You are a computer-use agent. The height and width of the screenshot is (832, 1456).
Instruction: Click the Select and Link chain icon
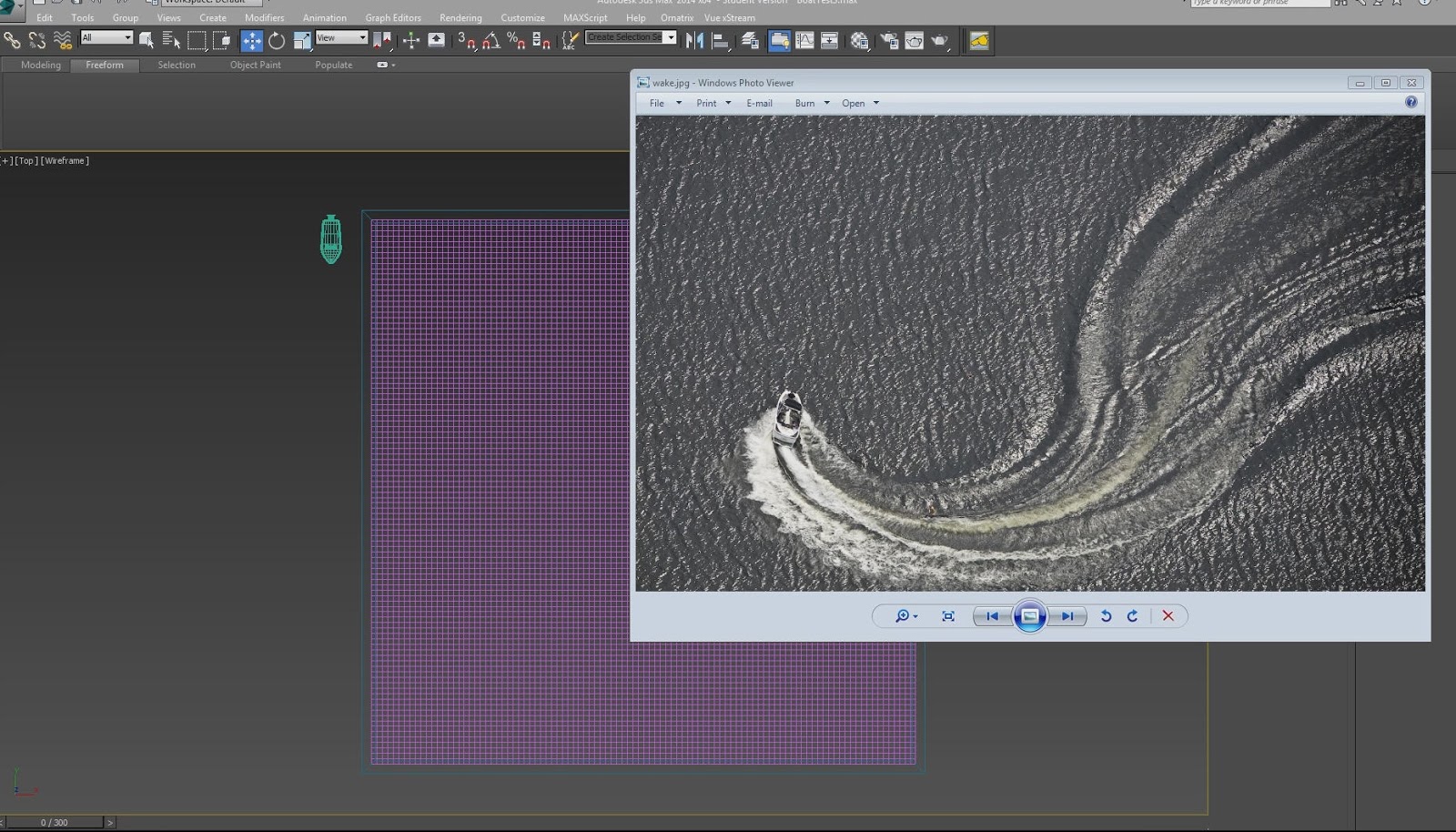(12, 40)
